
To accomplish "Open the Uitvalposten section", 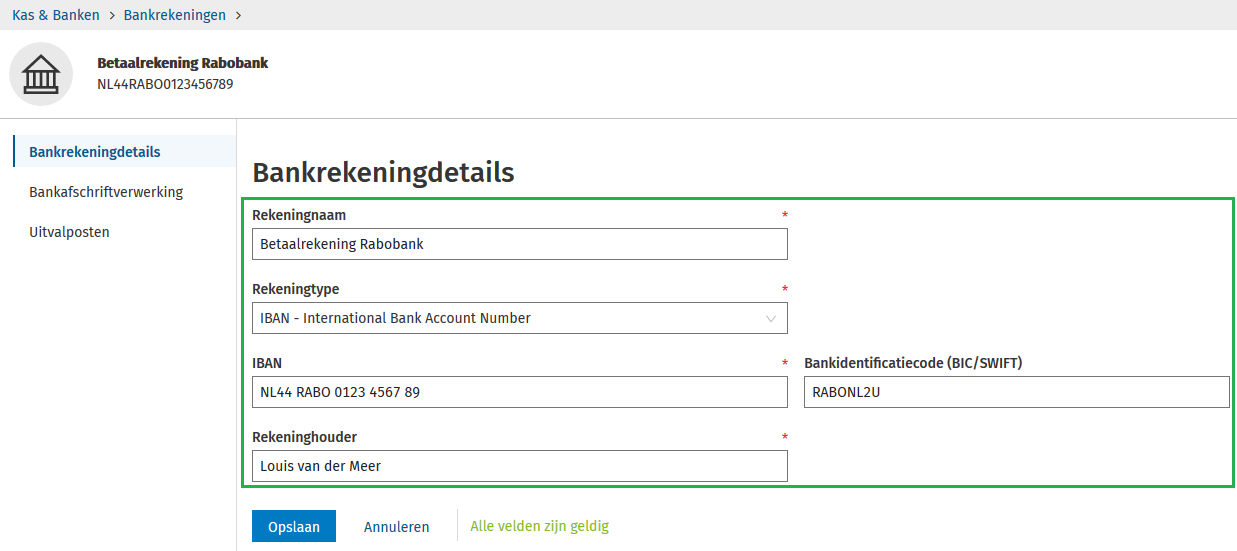I will [x=69, y=232].
